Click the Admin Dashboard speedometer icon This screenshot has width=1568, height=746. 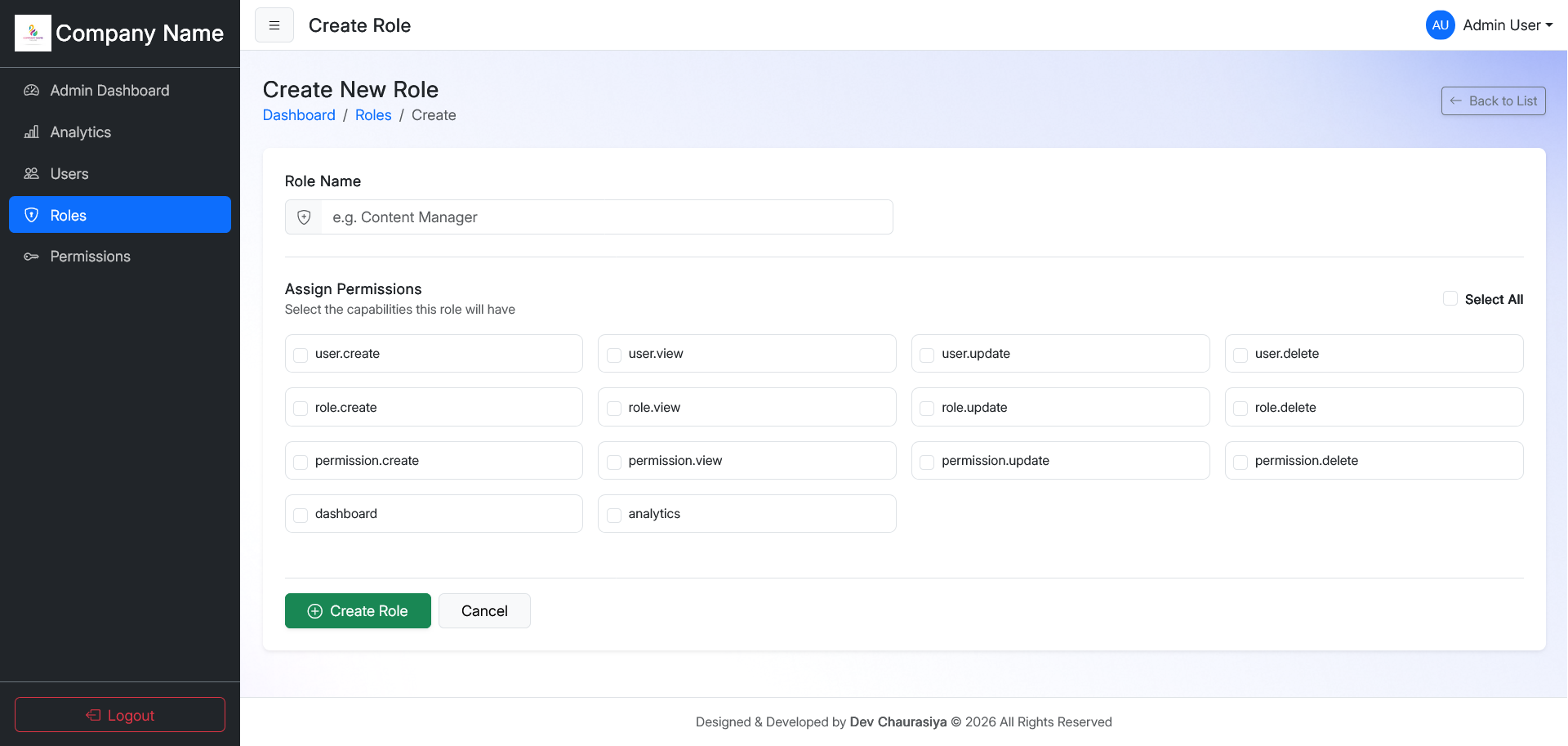[x=31, y=91]
